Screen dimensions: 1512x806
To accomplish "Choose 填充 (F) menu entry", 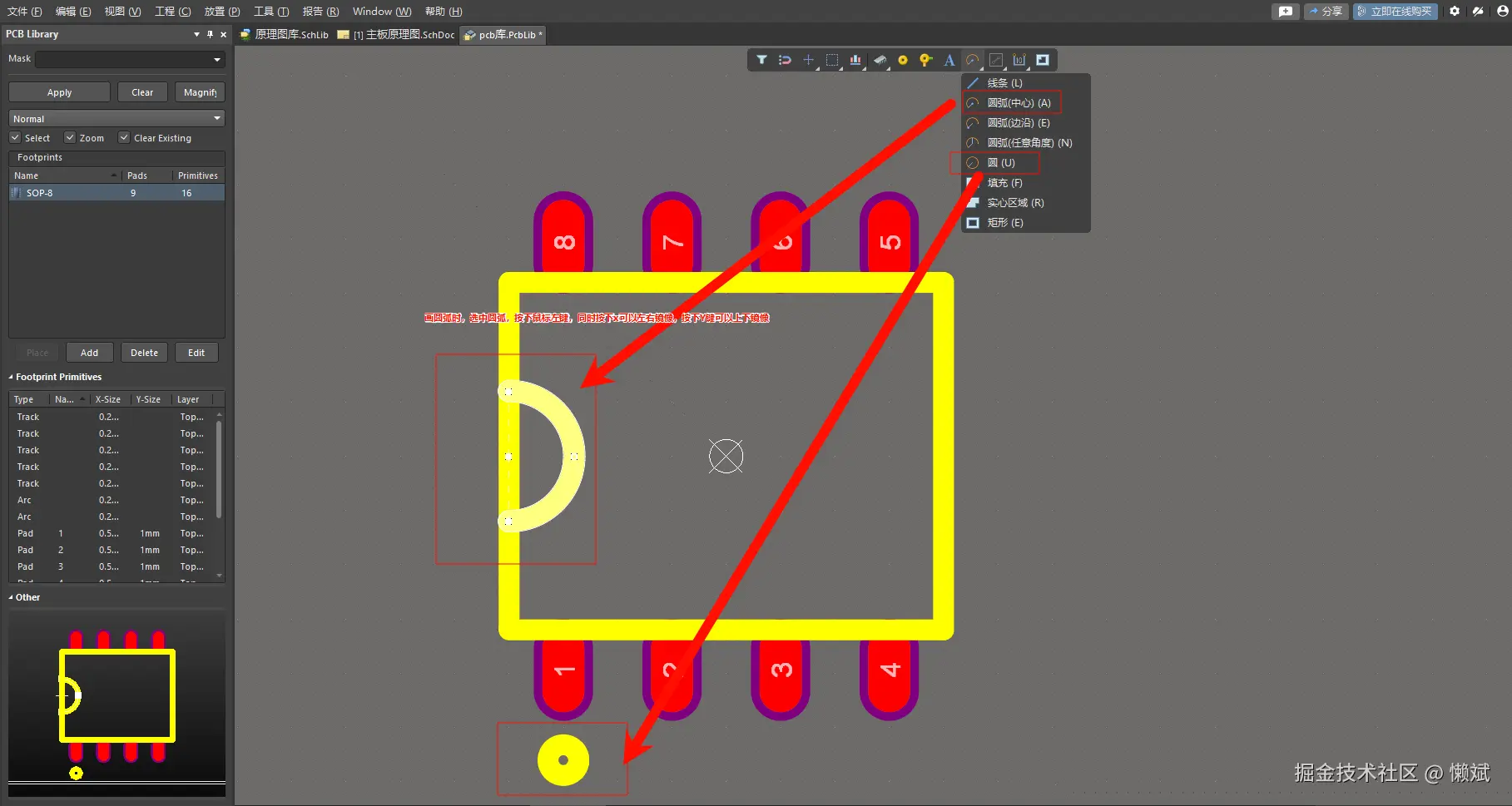I will click(1025, 183).
